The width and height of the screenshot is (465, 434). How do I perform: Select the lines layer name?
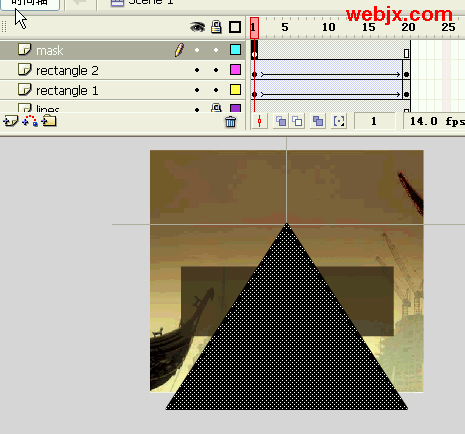click(48, 108)
